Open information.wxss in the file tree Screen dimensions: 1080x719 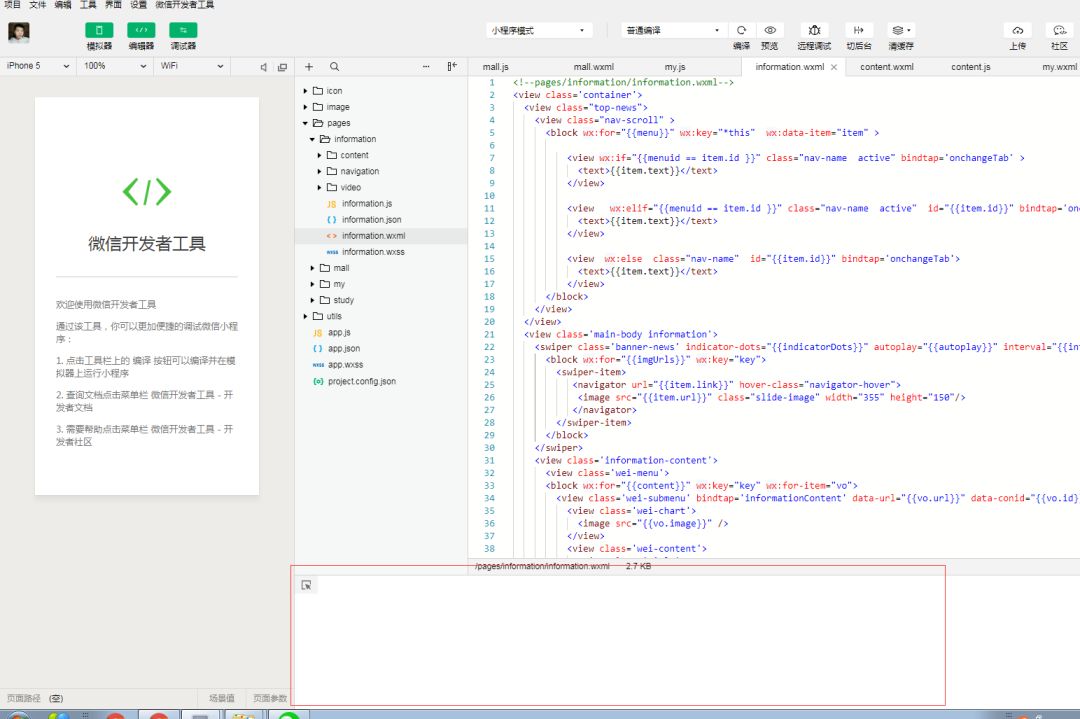(x=372, y=252)
